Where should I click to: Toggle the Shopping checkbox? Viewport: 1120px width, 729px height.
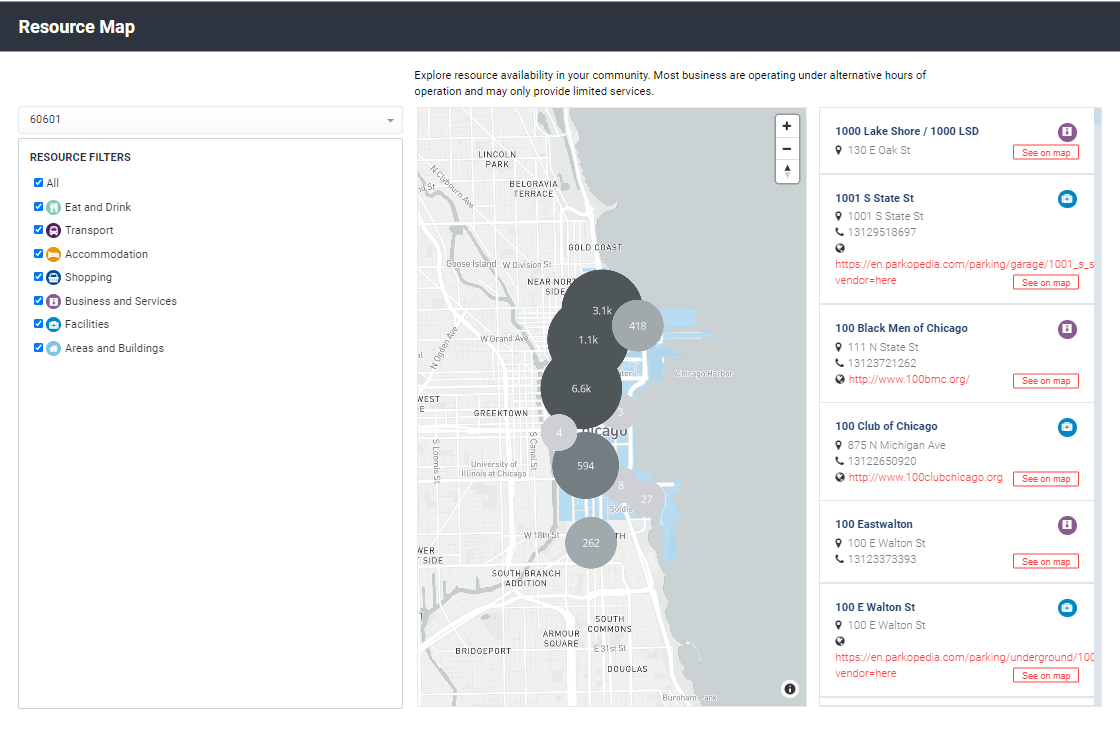[x=39, y=277]
